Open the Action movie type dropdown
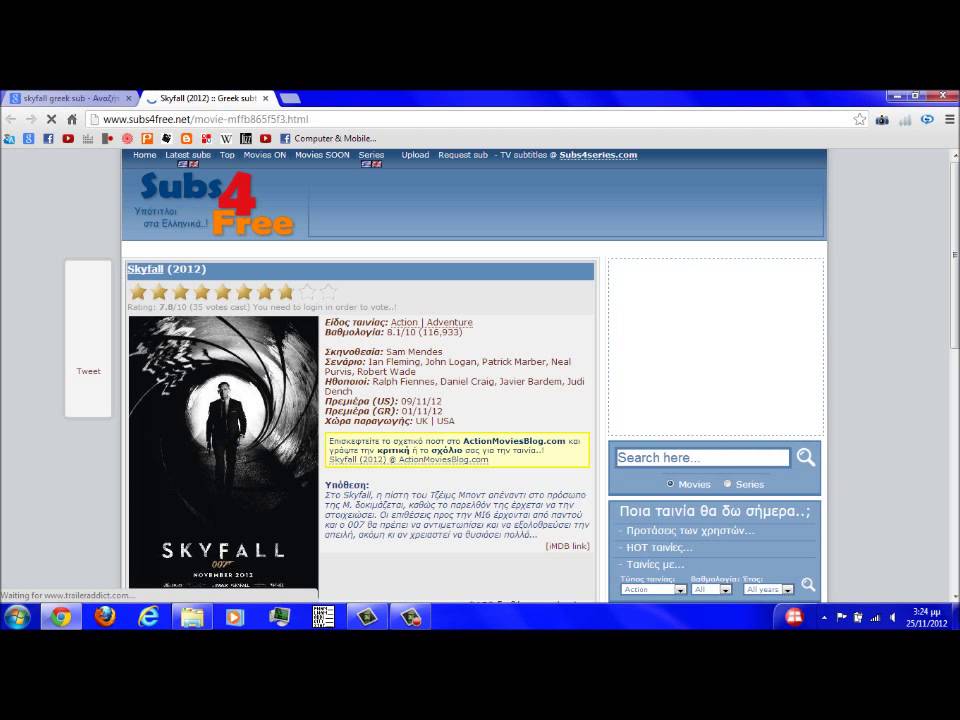This screenshot has width=960, height=720. tap(653, 590)
